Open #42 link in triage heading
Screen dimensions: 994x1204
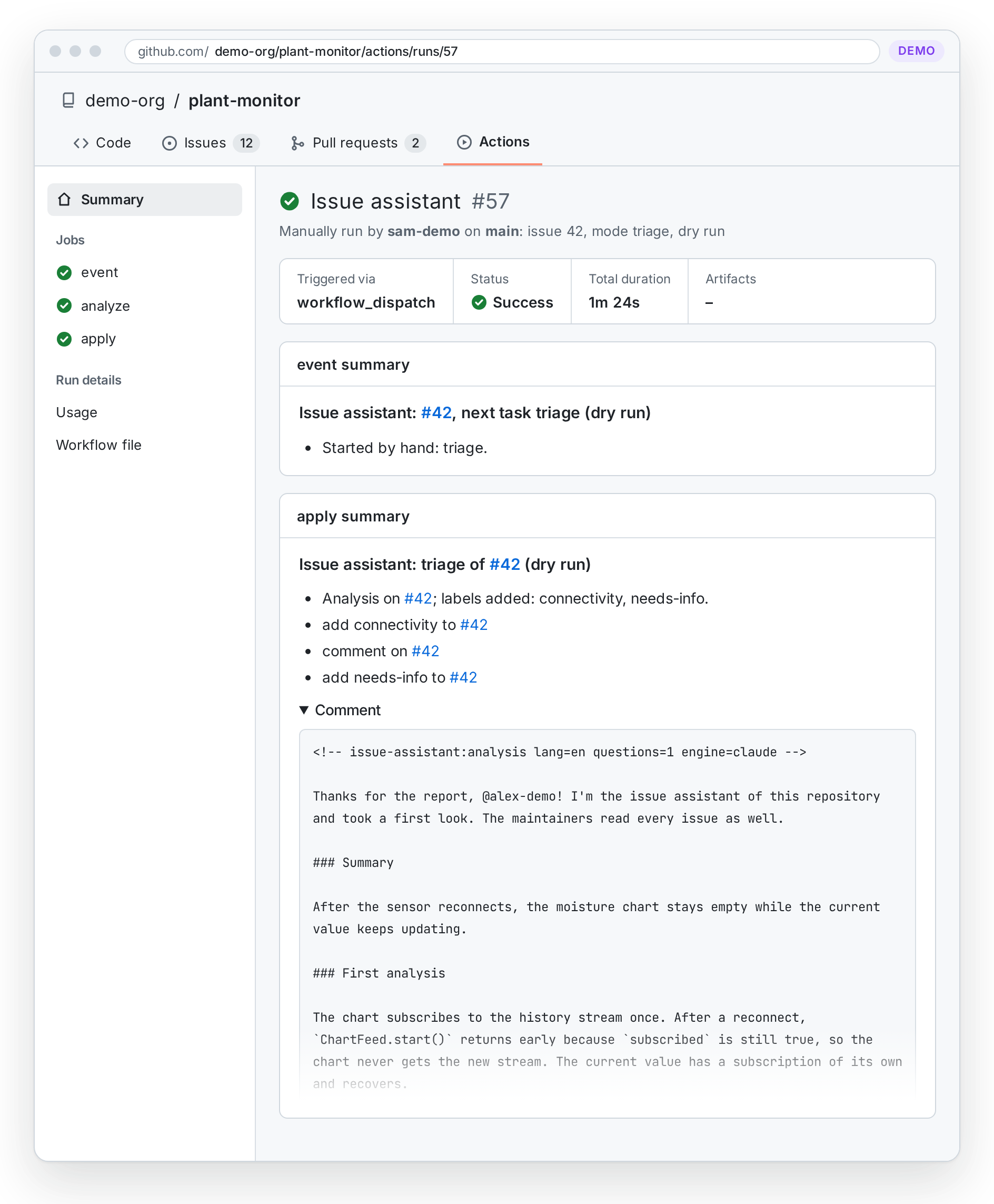point(505,564)
